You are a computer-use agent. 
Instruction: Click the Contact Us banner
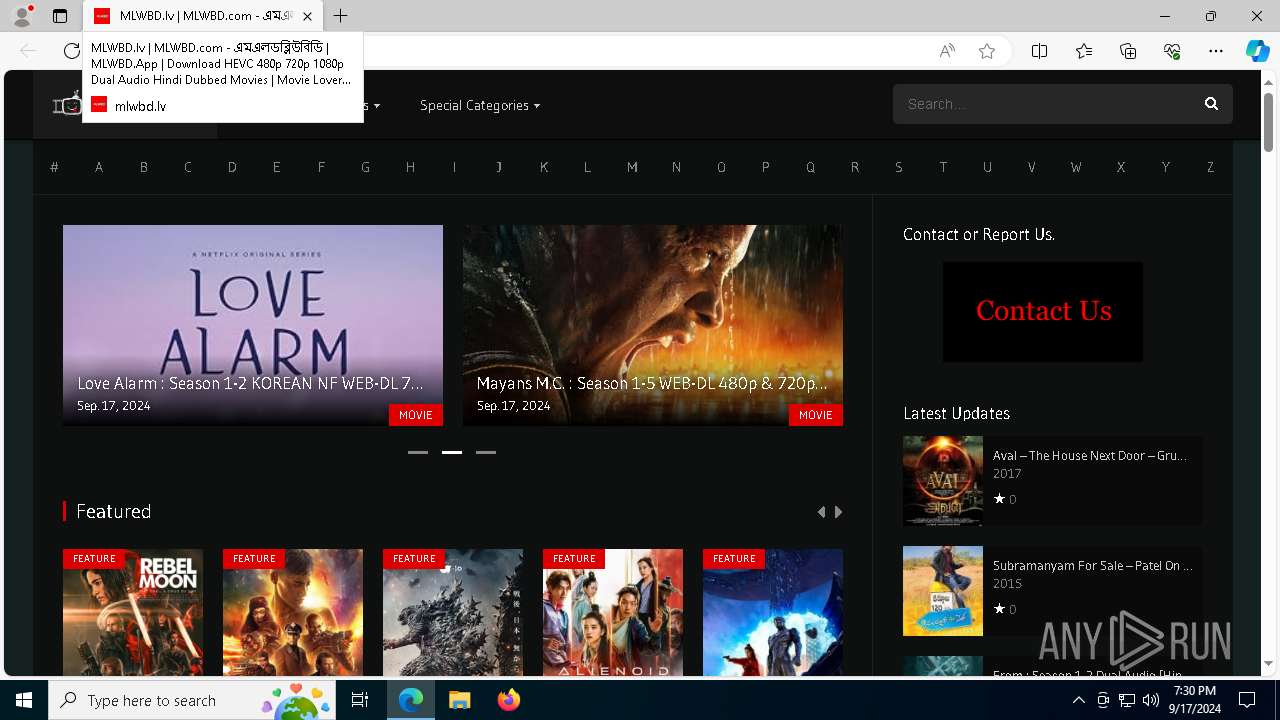(1043, 311)
